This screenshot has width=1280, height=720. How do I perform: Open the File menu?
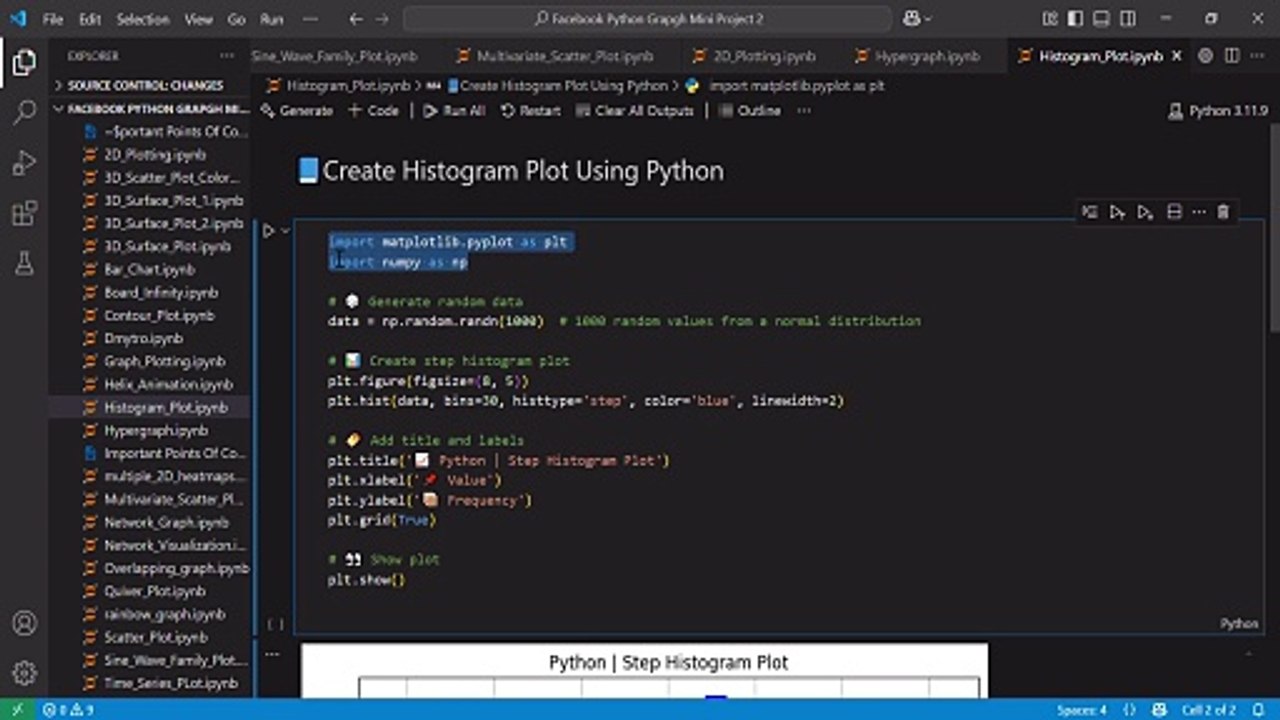(x=53, y=19)
